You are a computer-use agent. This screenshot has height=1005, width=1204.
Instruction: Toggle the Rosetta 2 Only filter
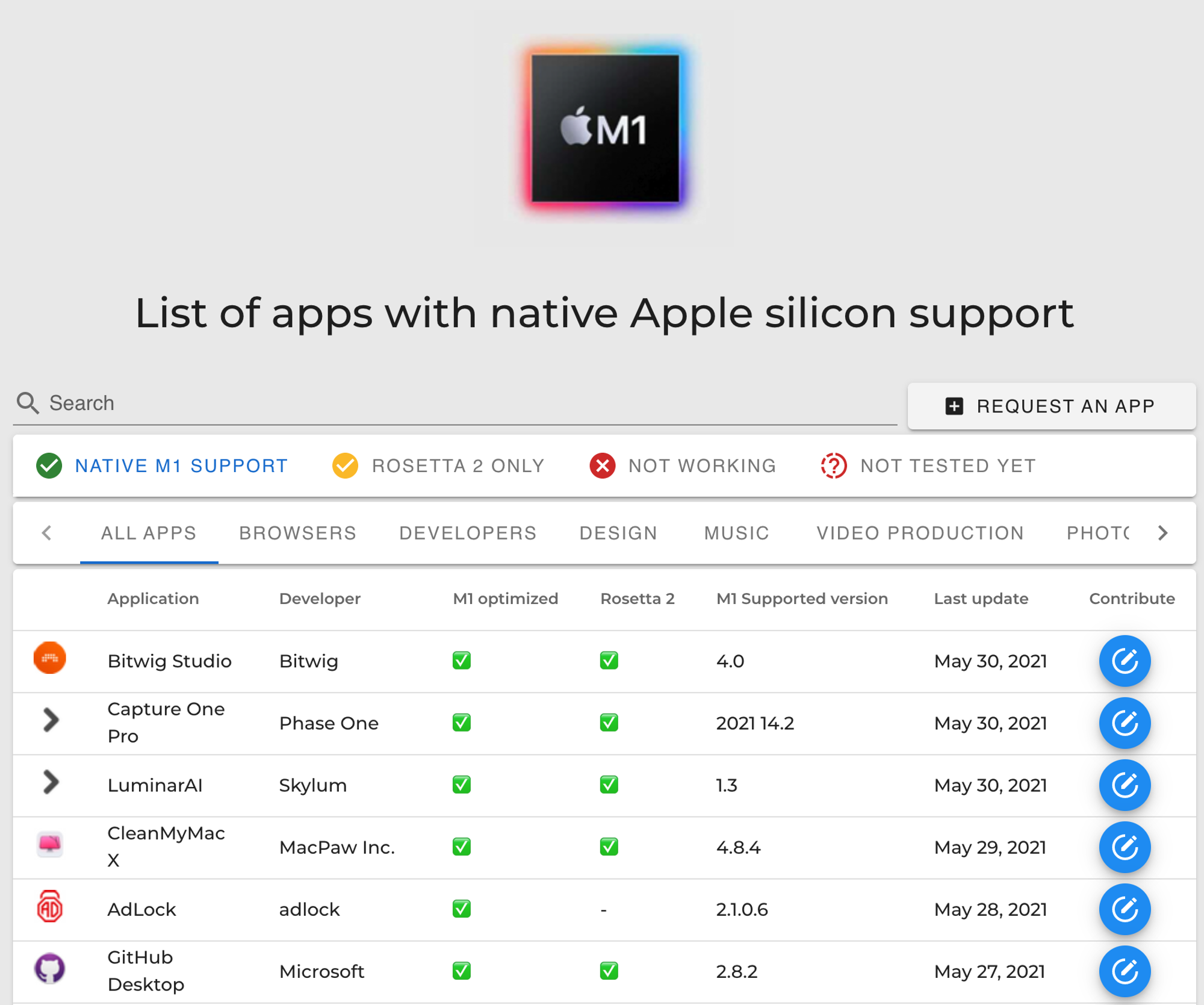pyautogui.click(x=438, y=465)
